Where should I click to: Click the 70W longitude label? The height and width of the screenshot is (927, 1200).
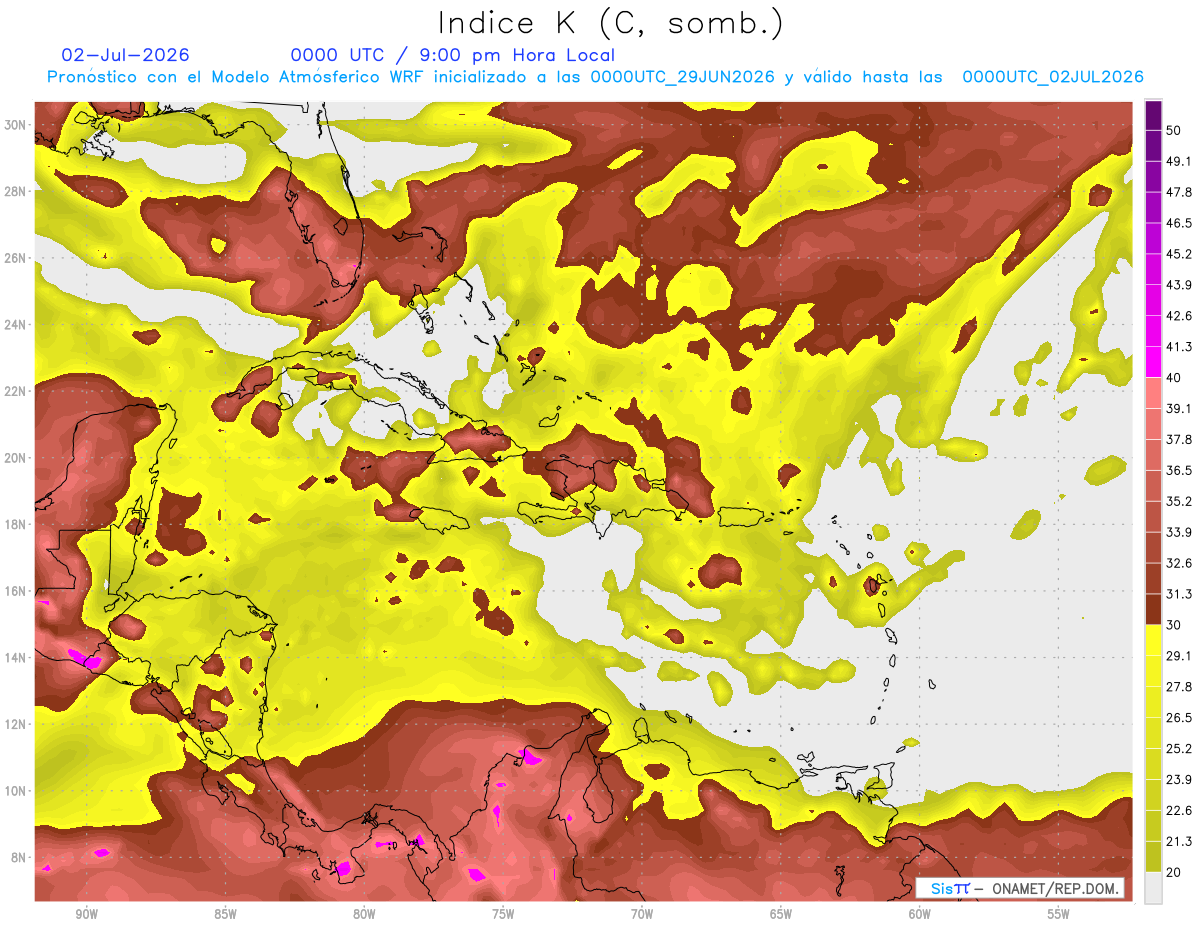642,914
